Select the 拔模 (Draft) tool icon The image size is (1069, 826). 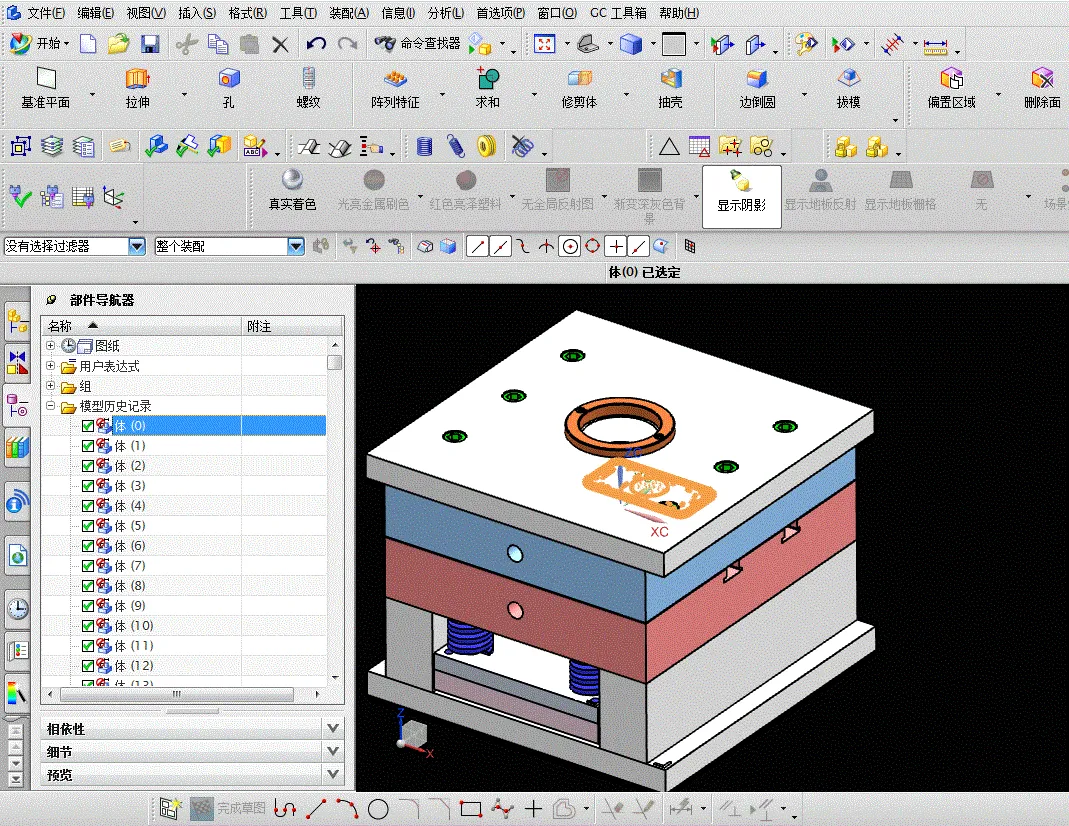coord(848,79)
